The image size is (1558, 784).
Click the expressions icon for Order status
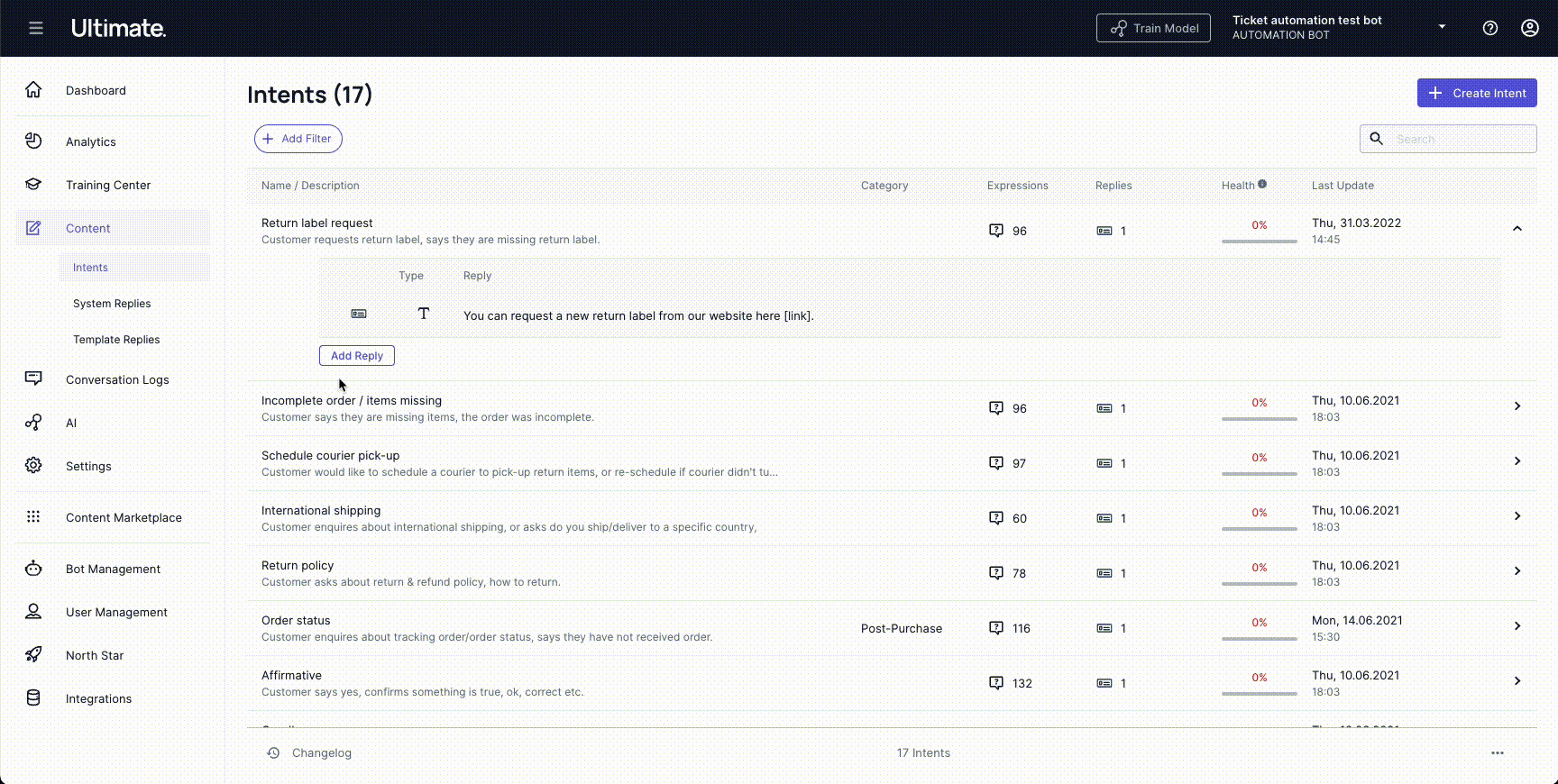tap(996, 627)
